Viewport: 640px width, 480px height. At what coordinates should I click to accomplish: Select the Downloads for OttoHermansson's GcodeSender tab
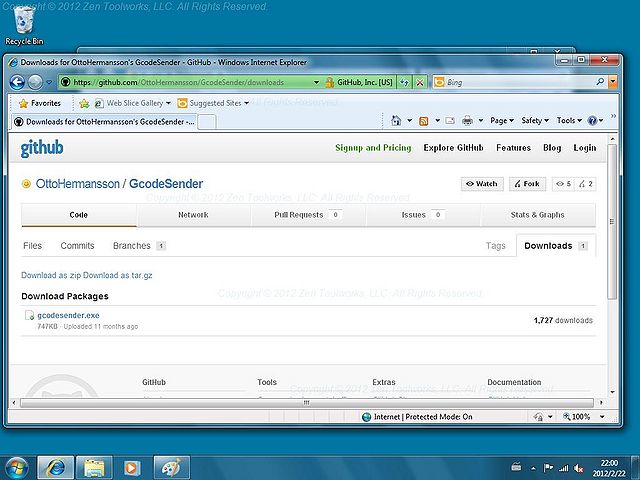[104, 122]
